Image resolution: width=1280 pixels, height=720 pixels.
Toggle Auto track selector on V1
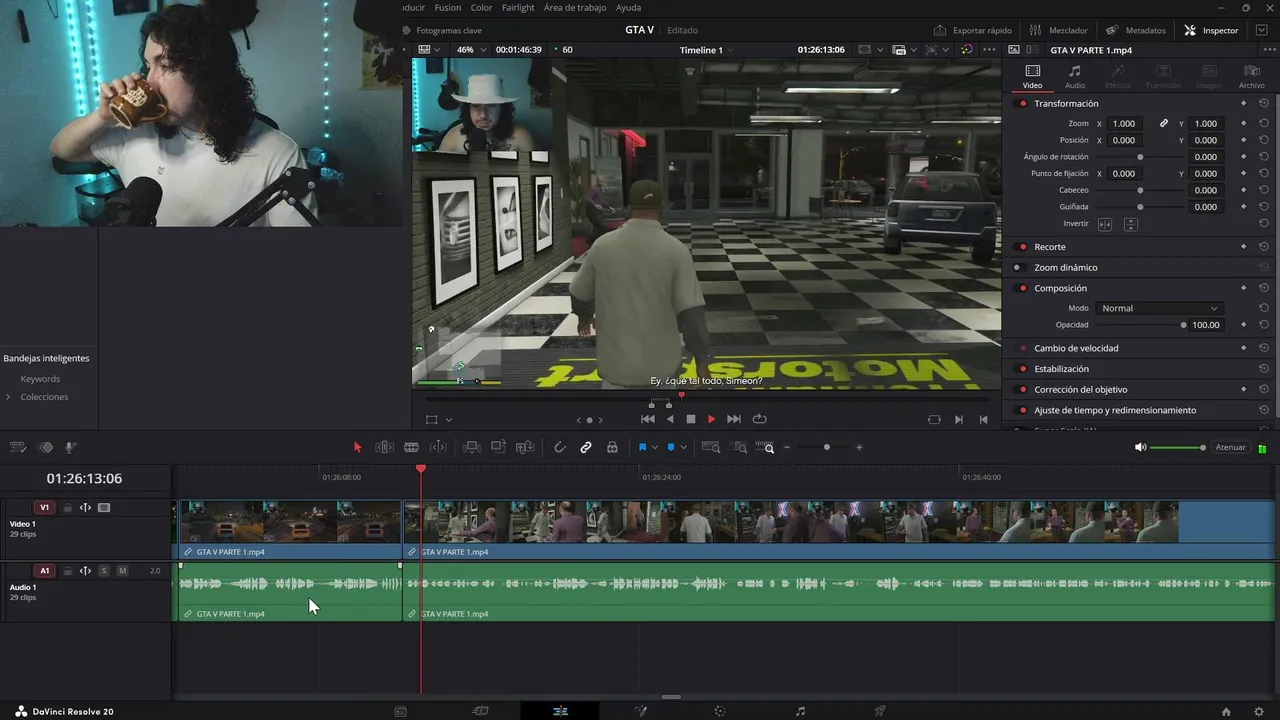click(85, 508)
